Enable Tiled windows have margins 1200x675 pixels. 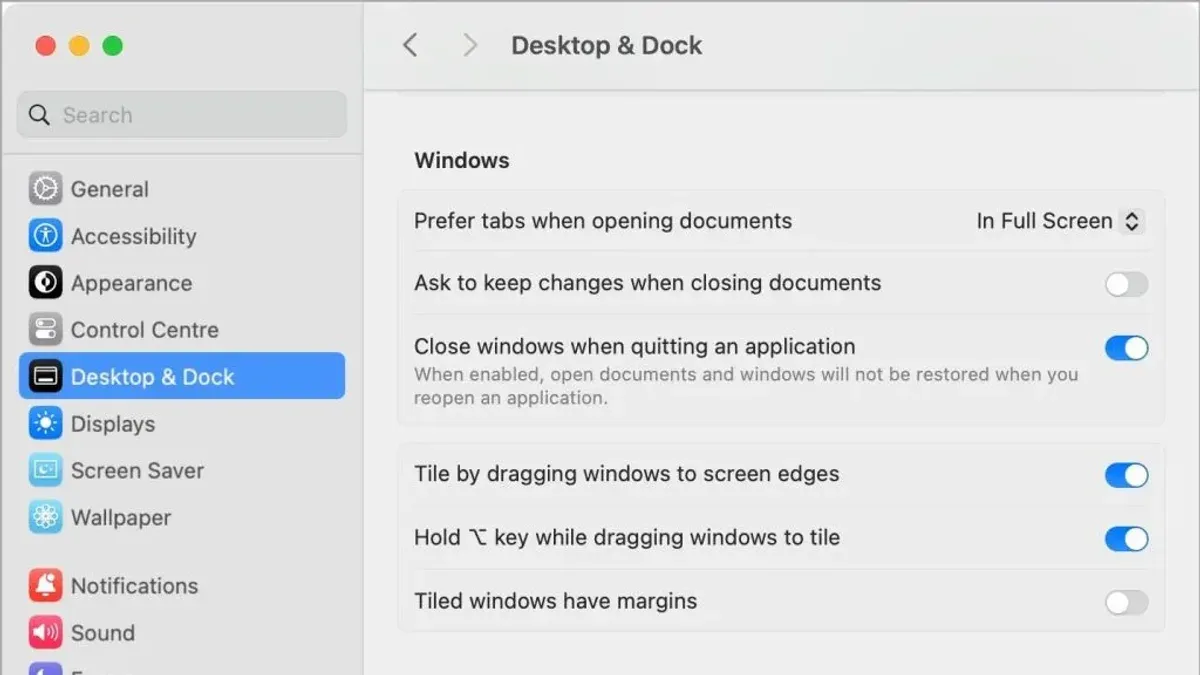(x=1126, y=602)
